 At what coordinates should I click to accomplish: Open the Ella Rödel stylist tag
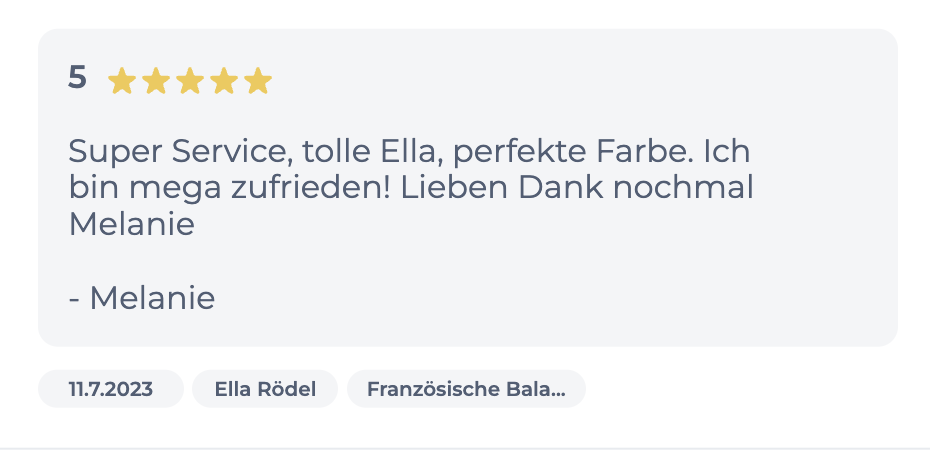265,389
